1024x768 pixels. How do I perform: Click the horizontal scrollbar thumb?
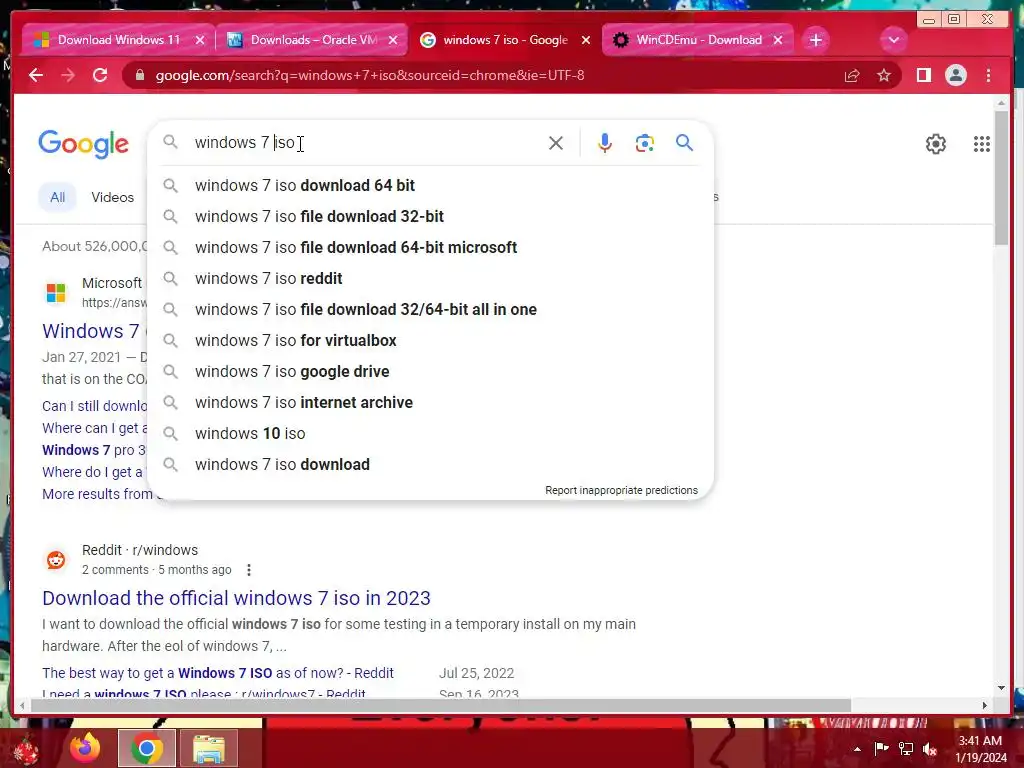(x=441, y=706)
